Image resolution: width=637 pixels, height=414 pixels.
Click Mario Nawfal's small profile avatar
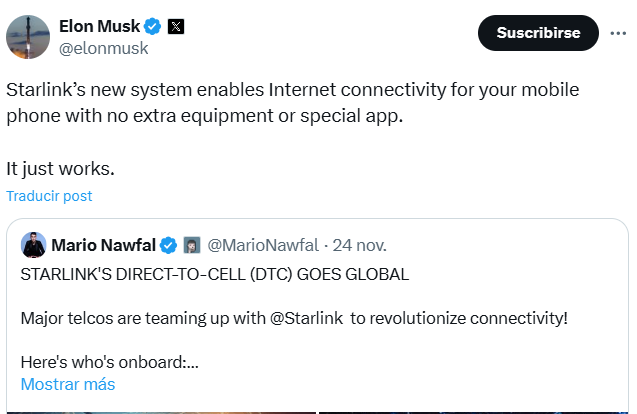point(34,245)
